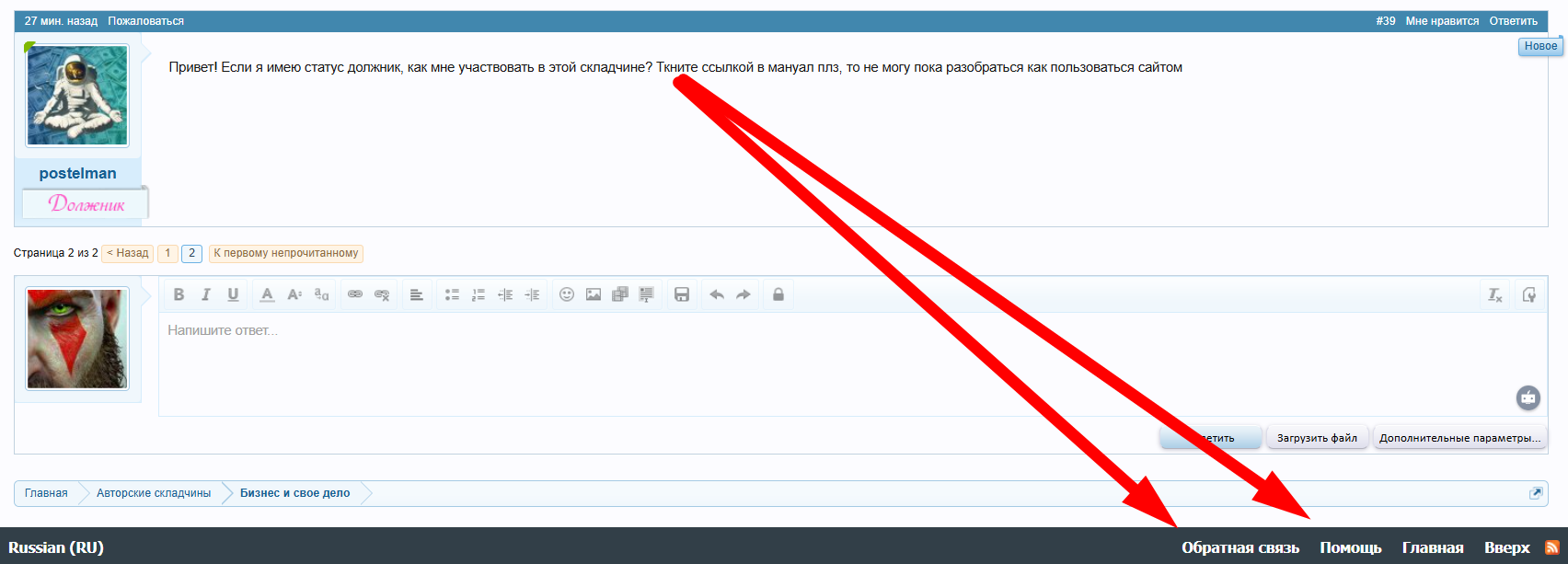Insert media using the stacked frames icon
This screenshot has width=1568, height=564.
coord(620,294)
